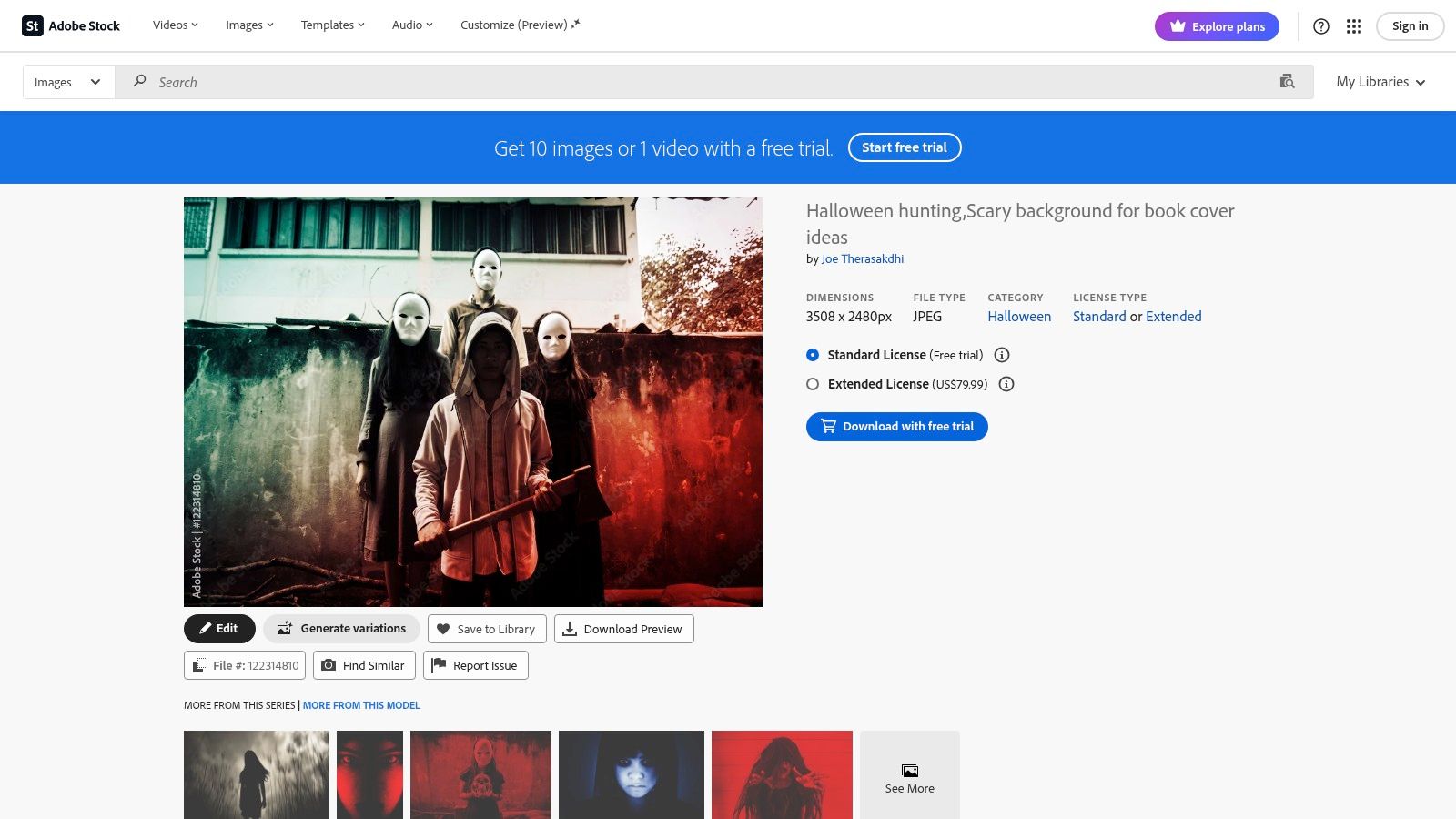
Task: Open the Videos menu
Action: point(174,25)
